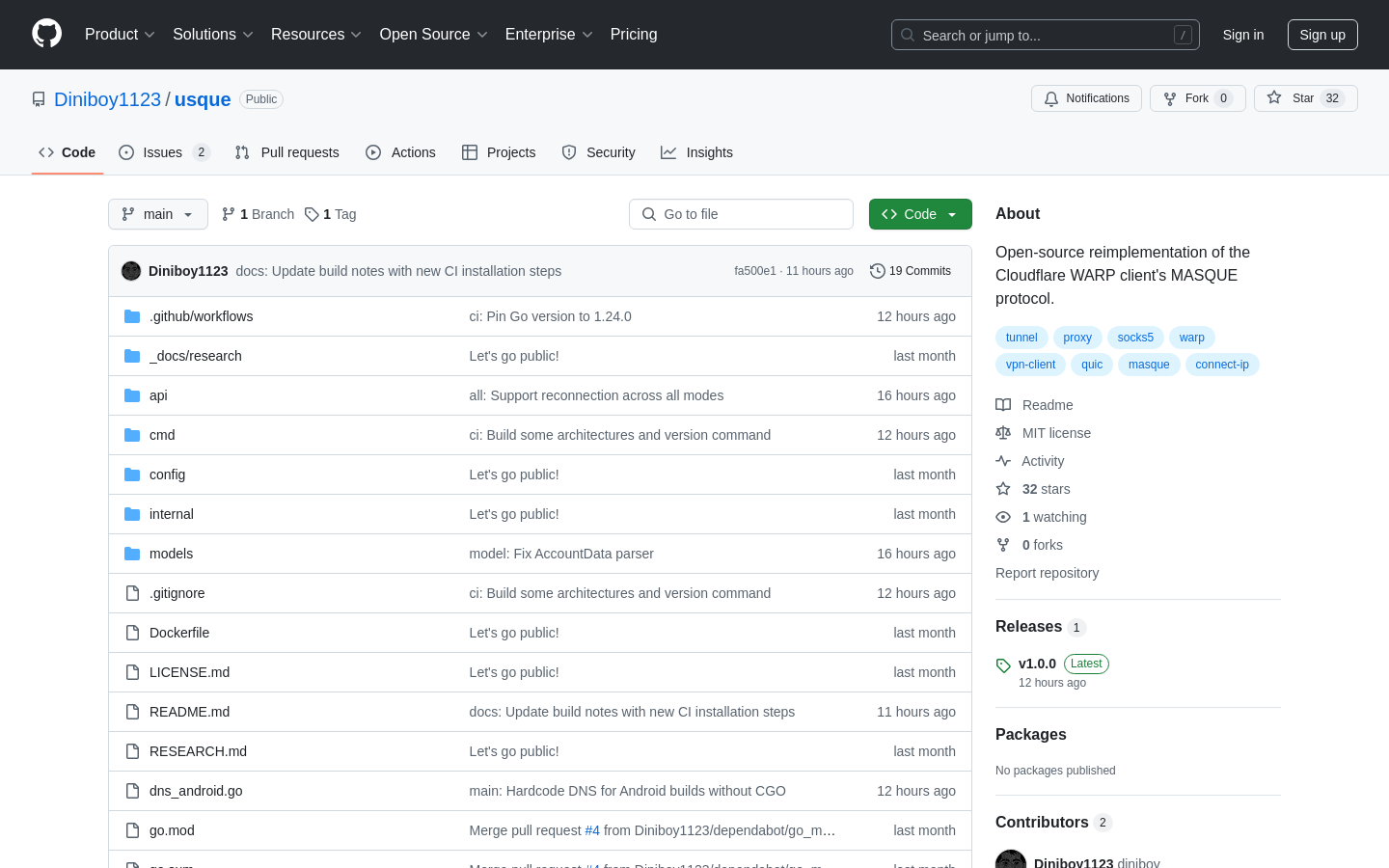Viewport: 1389px width, 868px height.
Task: Click the GitHub logo icon
Action: coord(46,34)
